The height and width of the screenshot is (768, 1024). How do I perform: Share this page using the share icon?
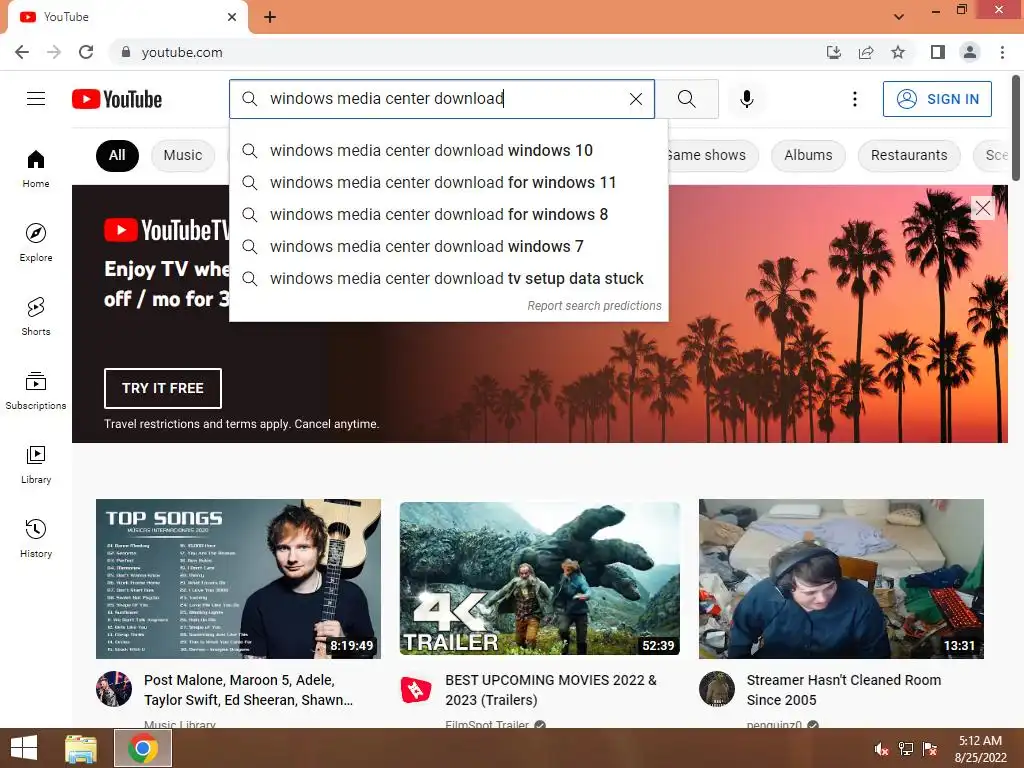pyautogui.click(x=866, y=52)
